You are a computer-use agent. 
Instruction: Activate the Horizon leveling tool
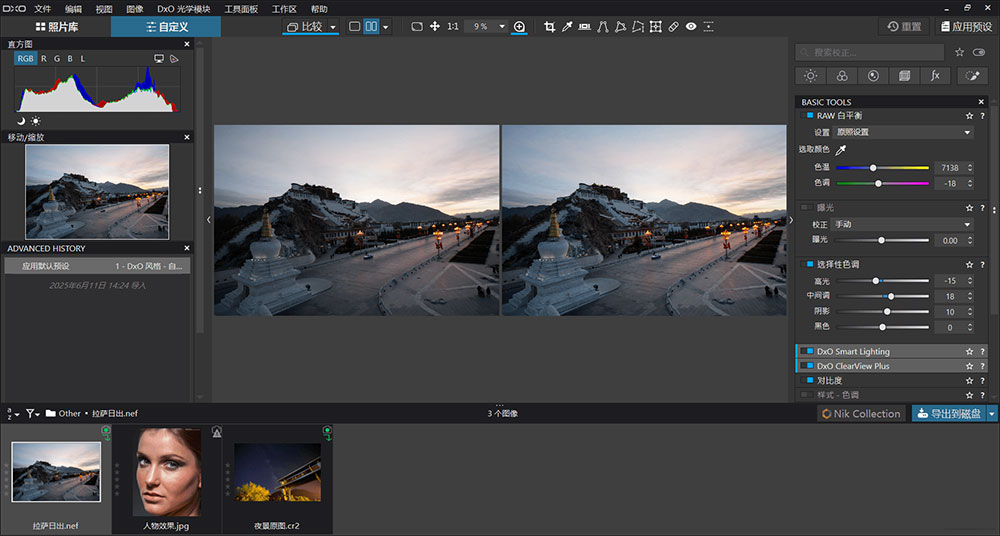point(584,27)
